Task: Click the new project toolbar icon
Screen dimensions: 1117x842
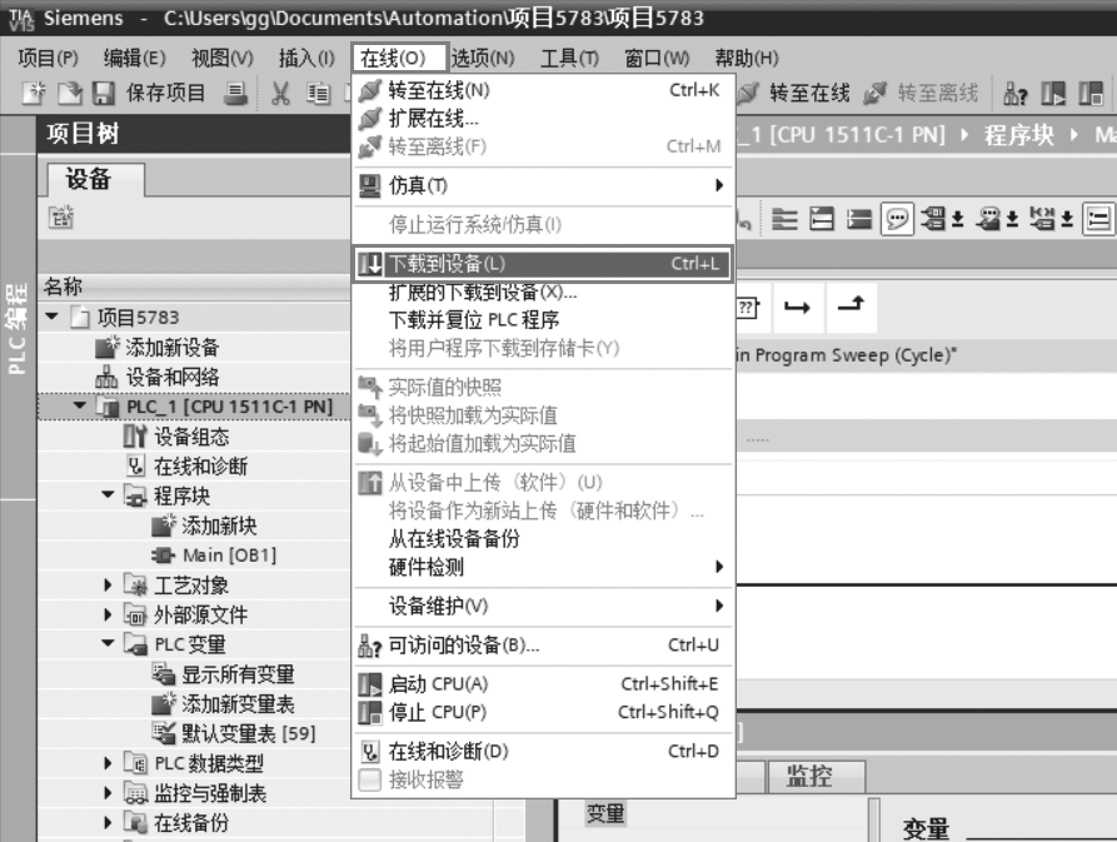Action: (33, 93)
